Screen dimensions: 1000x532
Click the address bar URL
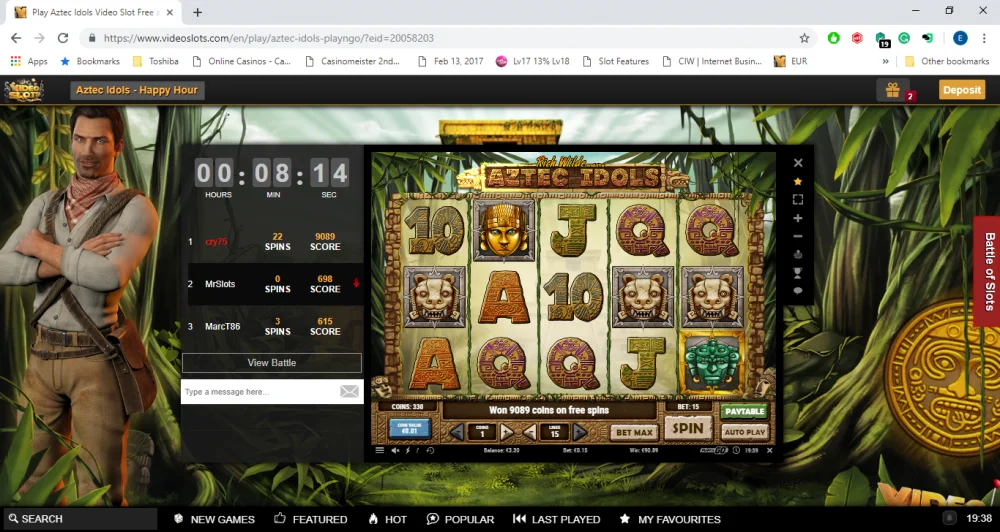point(268,38)
